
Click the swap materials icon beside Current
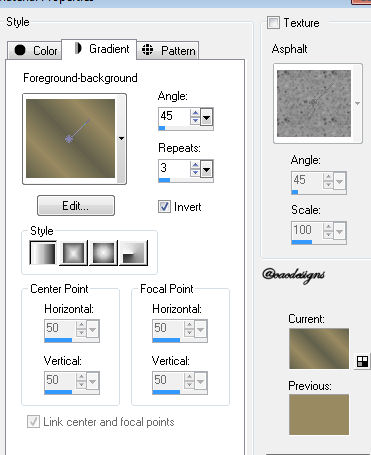pyautogui.click(x=362, y=361)
